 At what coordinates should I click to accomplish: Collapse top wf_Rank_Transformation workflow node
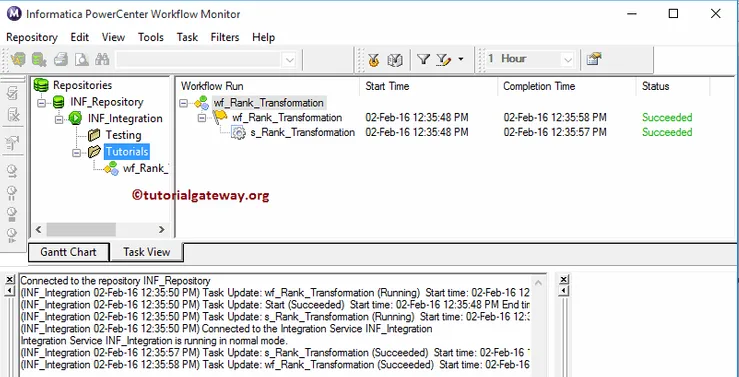click(x=184, y=103)
